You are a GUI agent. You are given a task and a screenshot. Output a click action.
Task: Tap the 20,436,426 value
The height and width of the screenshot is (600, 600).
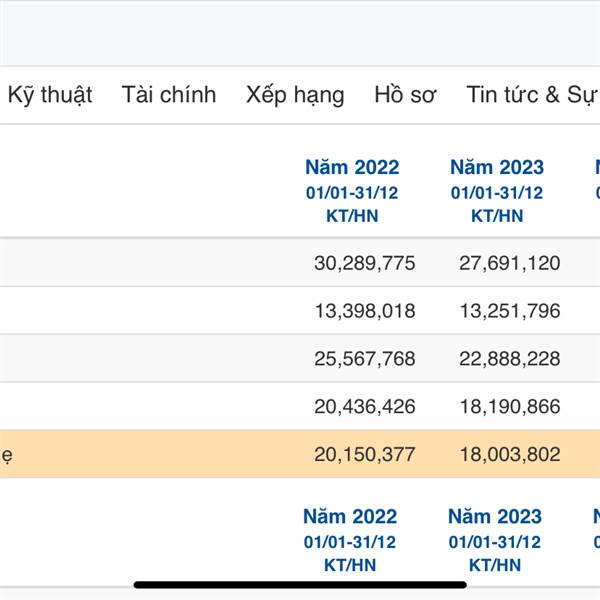tap(364, 407)
